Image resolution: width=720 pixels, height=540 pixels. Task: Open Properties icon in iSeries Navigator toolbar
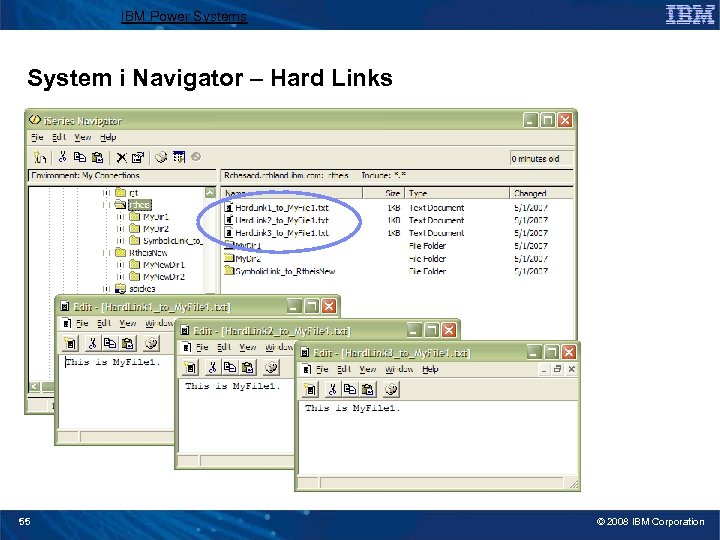click(137, 158)
